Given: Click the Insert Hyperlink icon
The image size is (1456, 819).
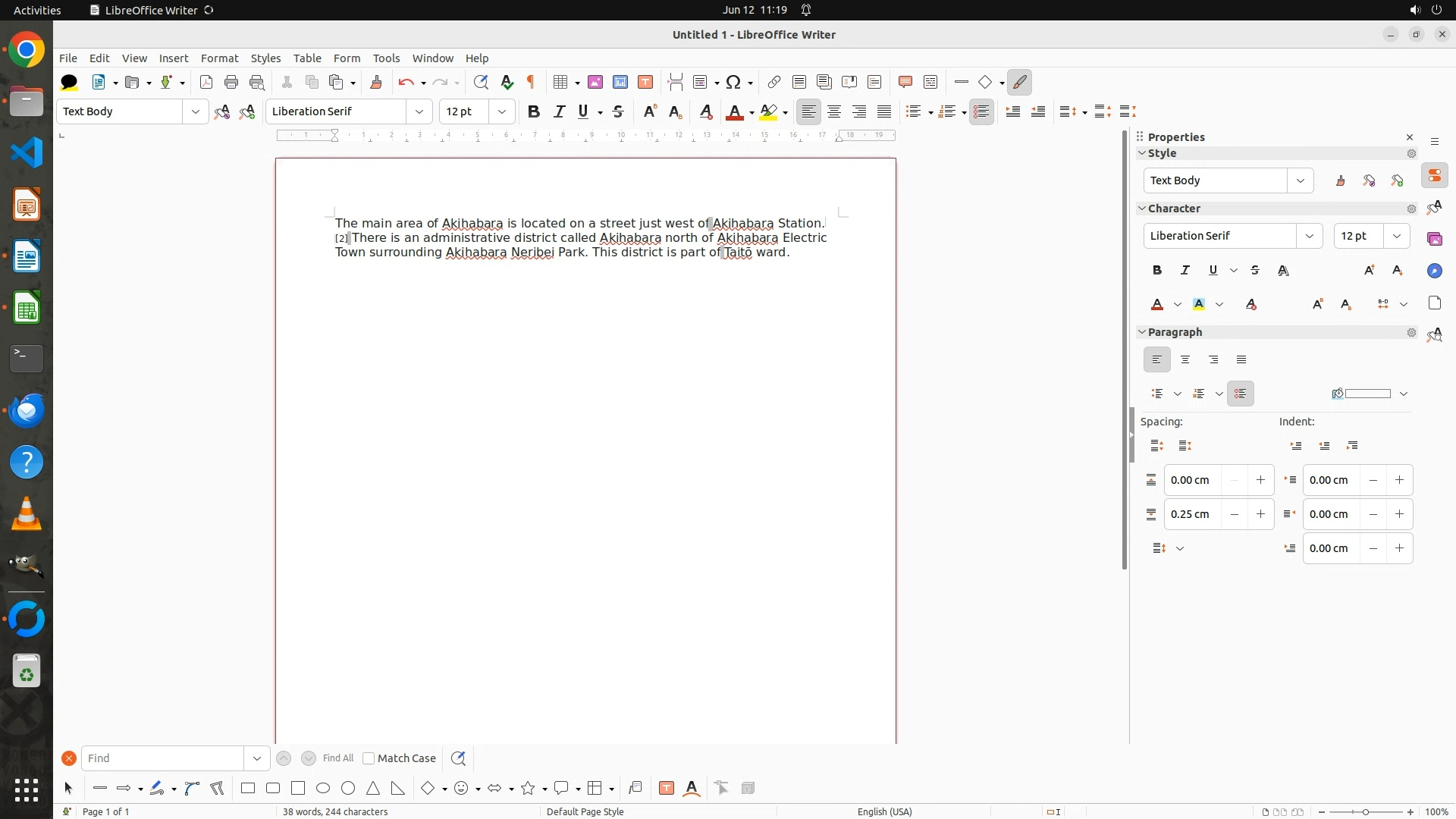Looking at the screenshot, I should coord(773,82).
